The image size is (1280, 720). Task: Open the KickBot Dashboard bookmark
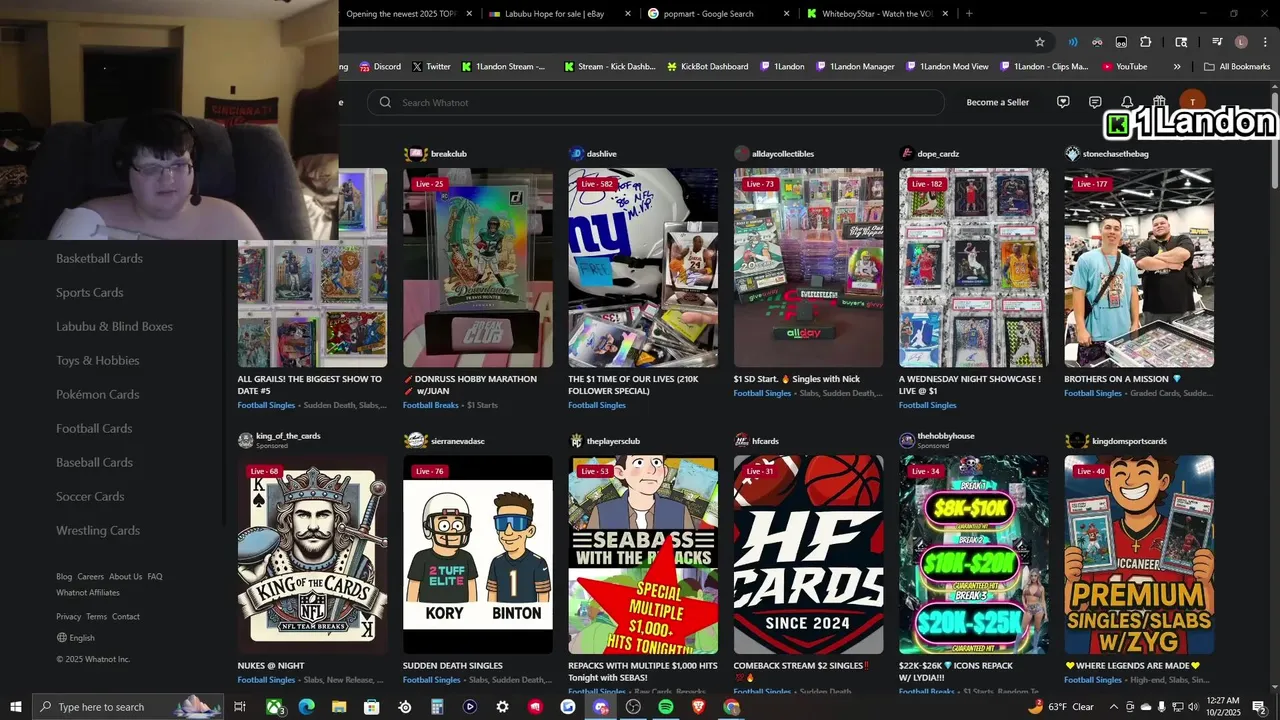click(707, 67)
